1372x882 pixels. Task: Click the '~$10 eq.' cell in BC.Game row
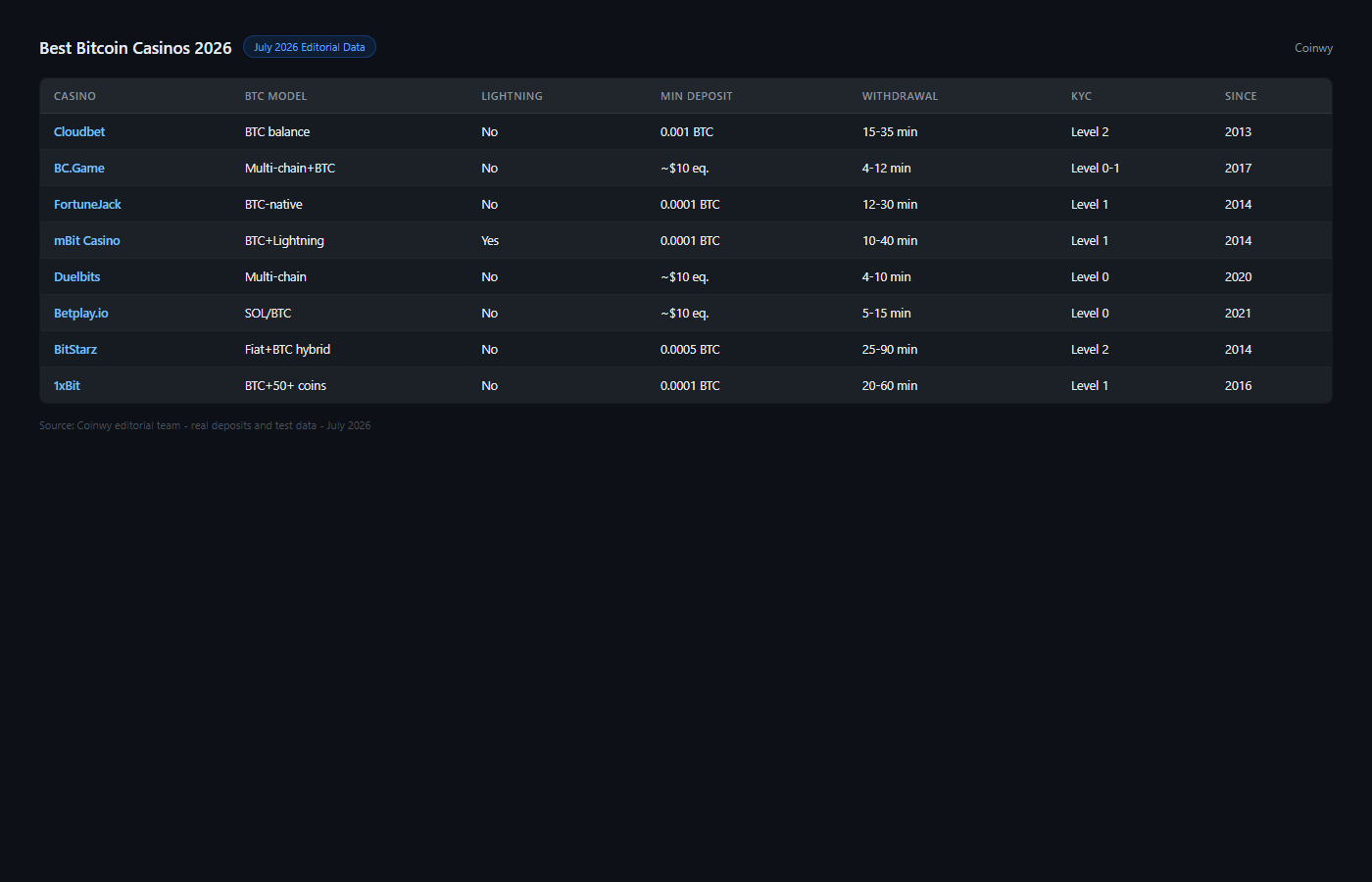pos(684,168)
